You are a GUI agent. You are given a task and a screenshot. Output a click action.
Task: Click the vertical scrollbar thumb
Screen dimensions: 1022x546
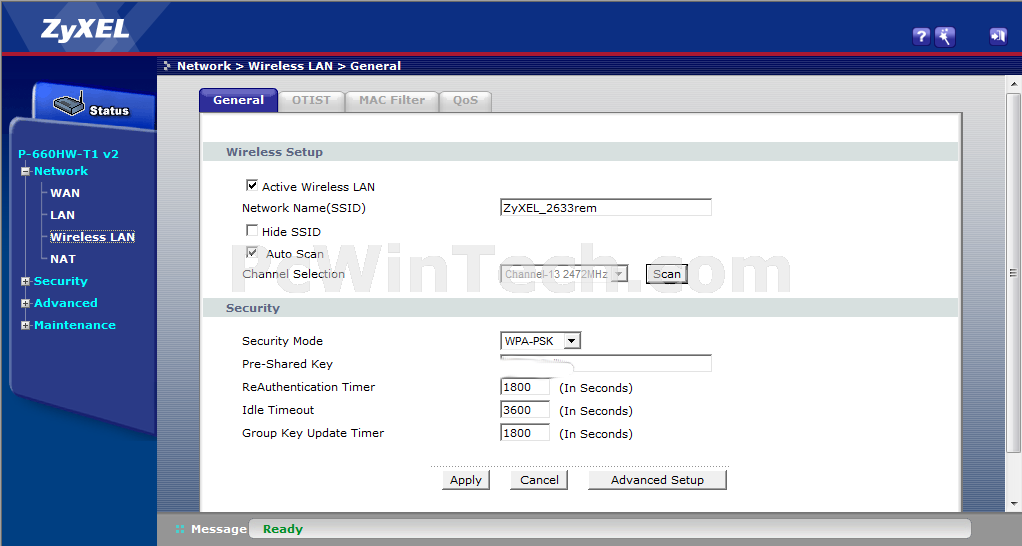pos(1014,272)
